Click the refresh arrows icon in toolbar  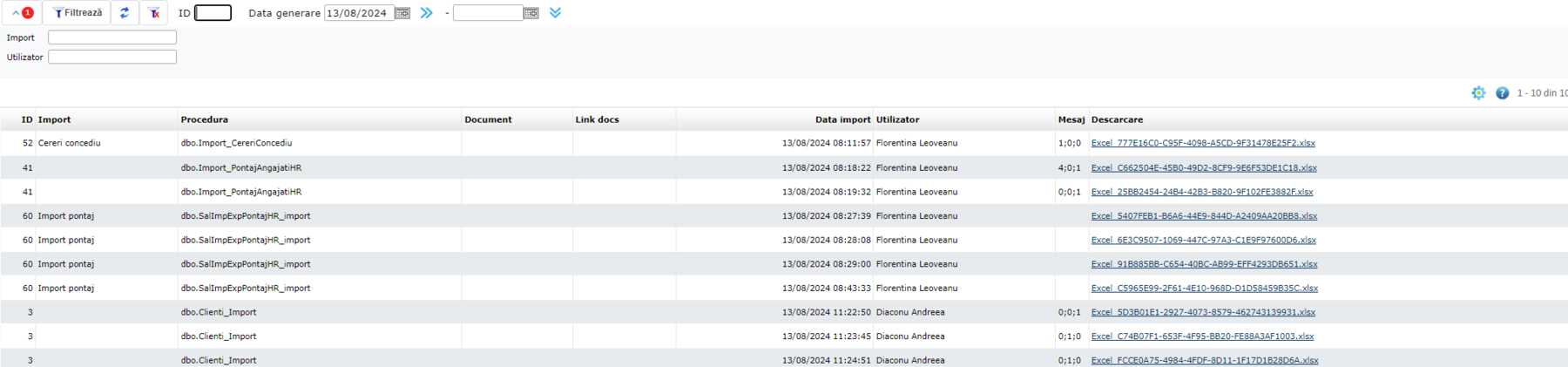coord(125,13)
